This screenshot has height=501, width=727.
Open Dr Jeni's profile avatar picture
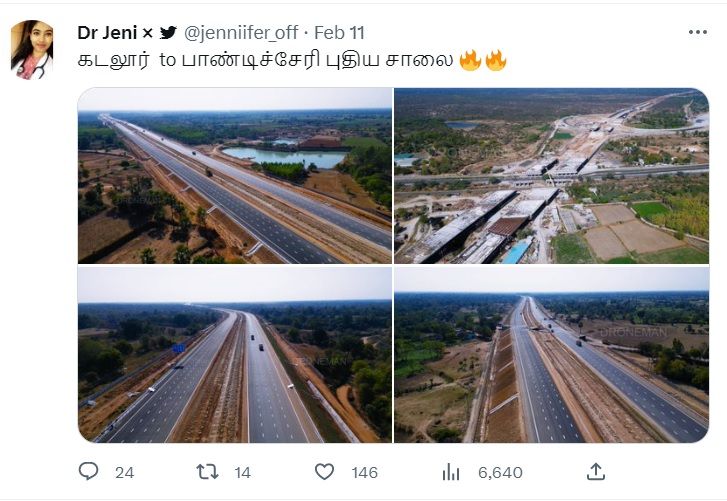point(33,49)
